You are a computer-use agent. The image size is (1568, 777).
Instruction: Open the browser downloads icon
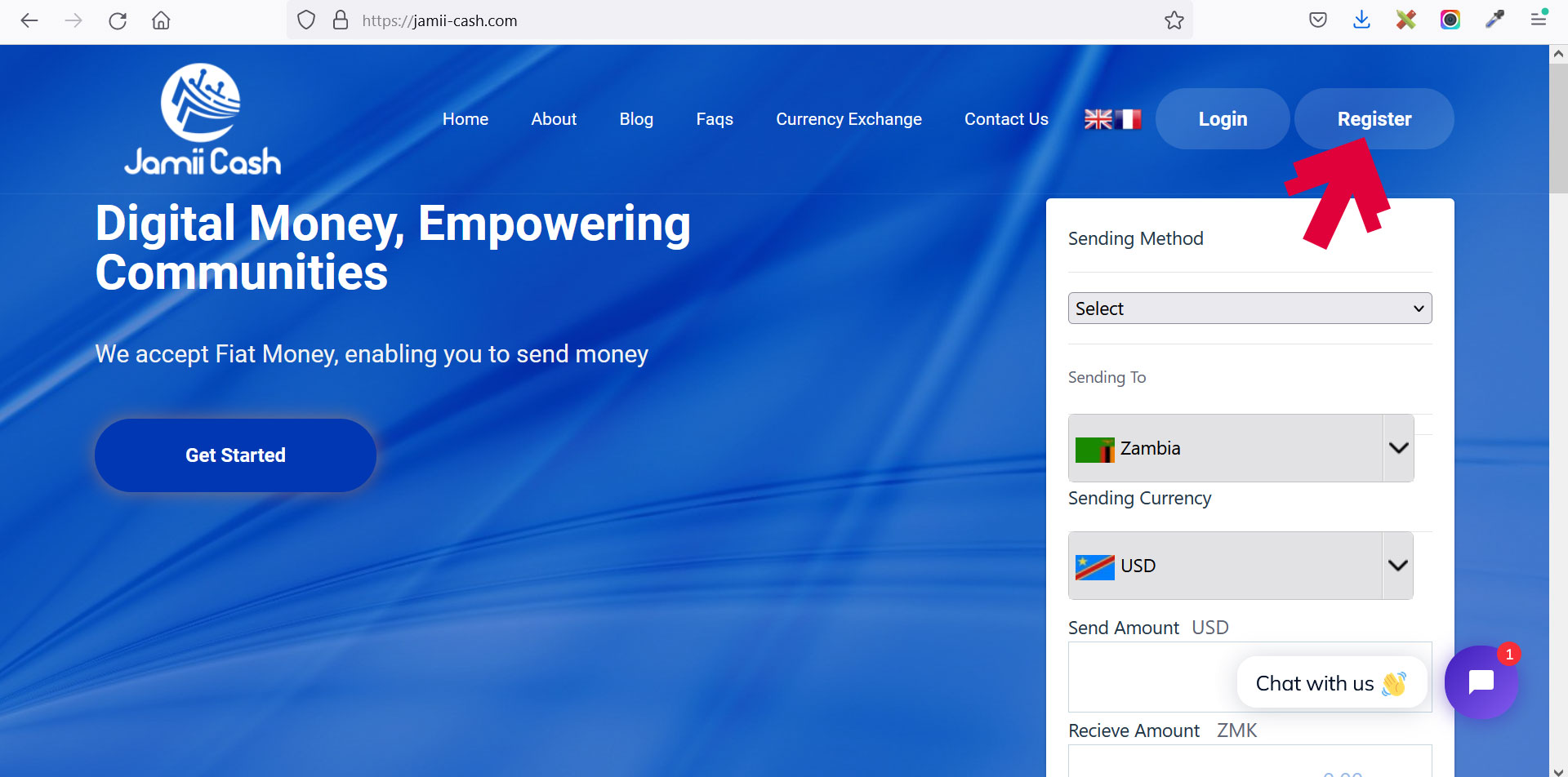pyautogui.click(x=1361, y=20)
